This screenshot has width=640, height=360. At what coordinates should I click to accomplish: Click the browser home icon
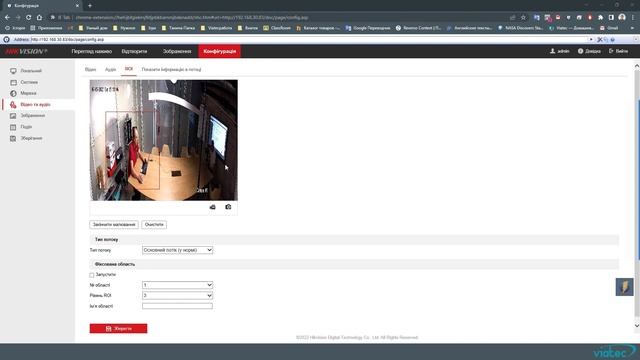click(39, 18)
